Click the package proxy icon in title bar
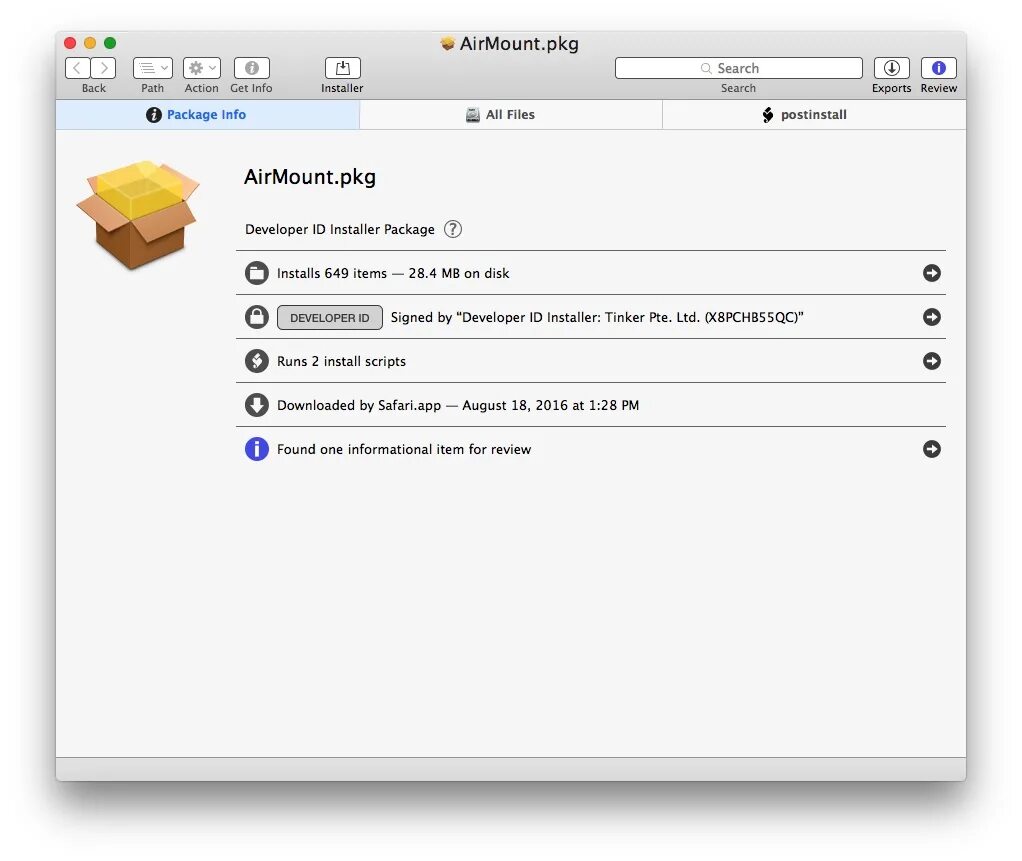The height and width of the screenshot is (861, 1022). coord(447,44)
